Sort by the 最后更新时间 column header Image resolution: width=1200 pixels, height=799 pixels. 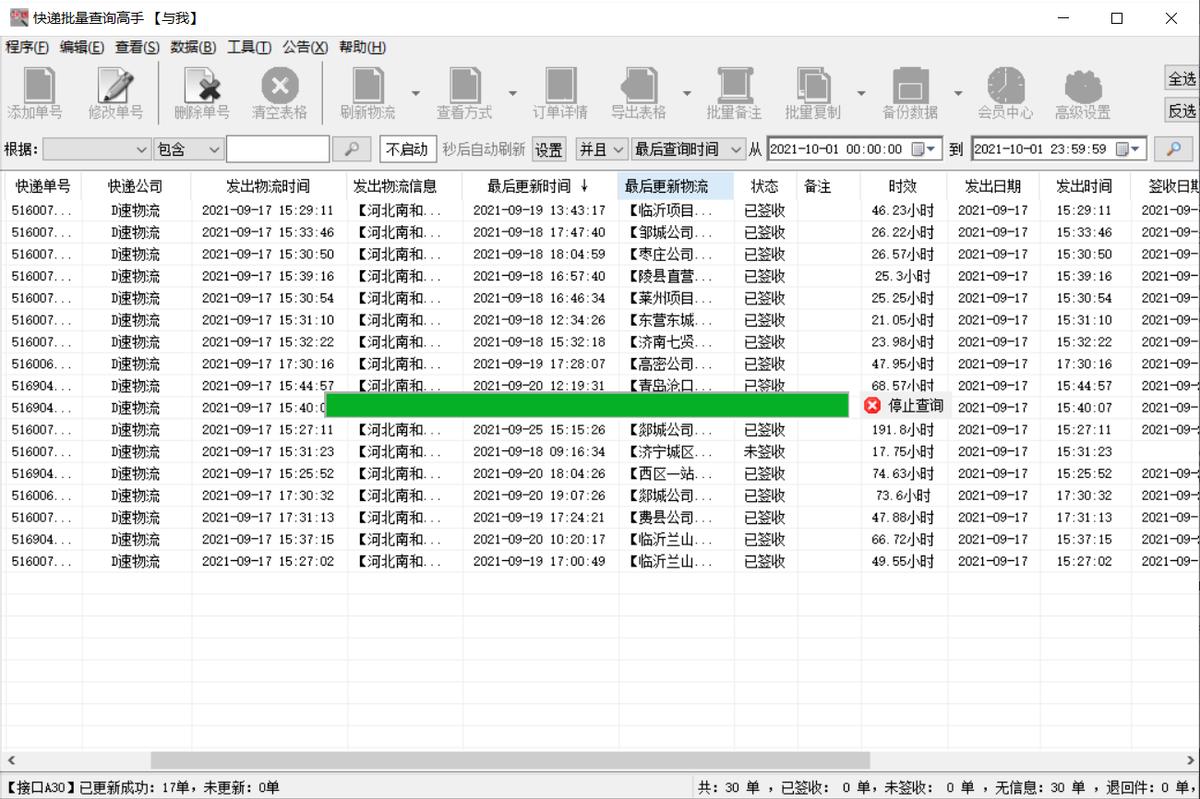coord(539,186)
